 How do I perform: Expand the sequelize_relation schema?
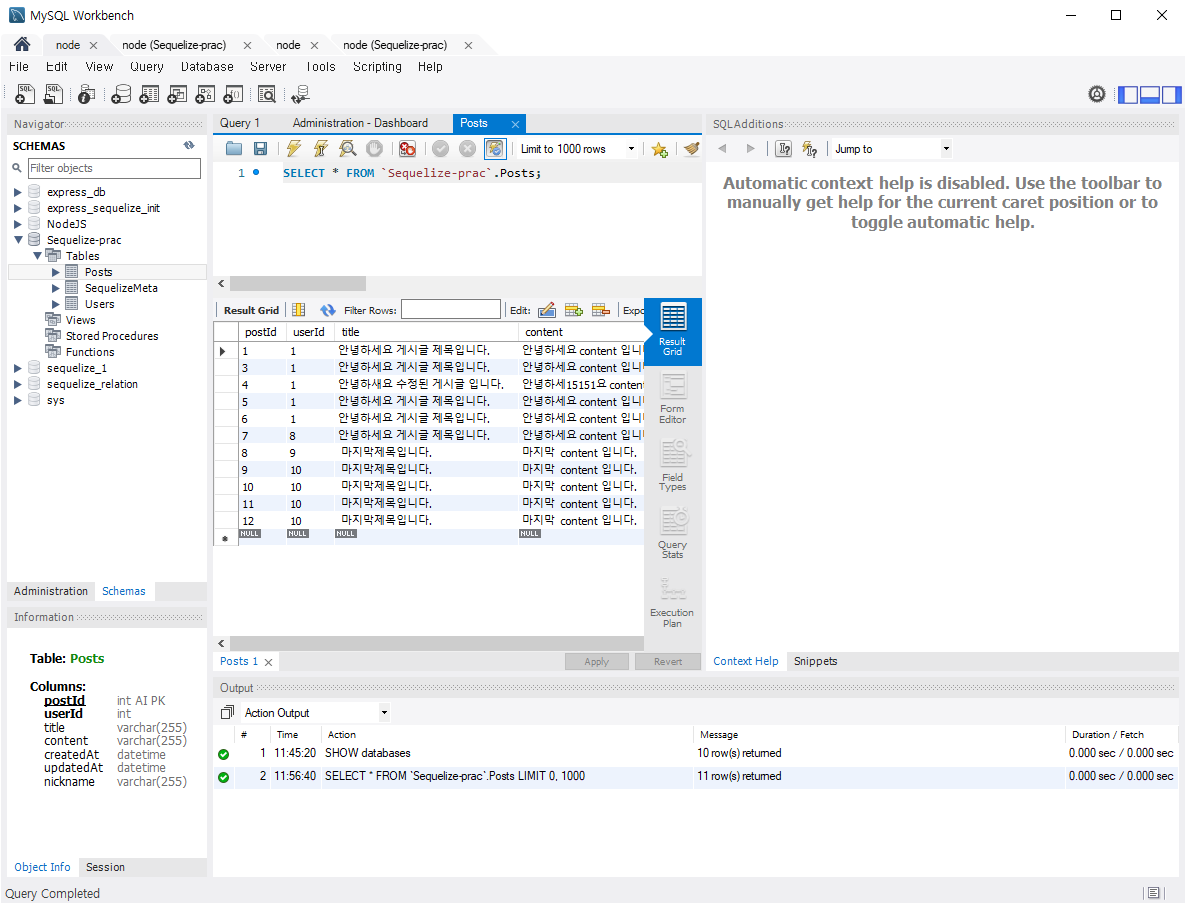[x=18, y=384]
